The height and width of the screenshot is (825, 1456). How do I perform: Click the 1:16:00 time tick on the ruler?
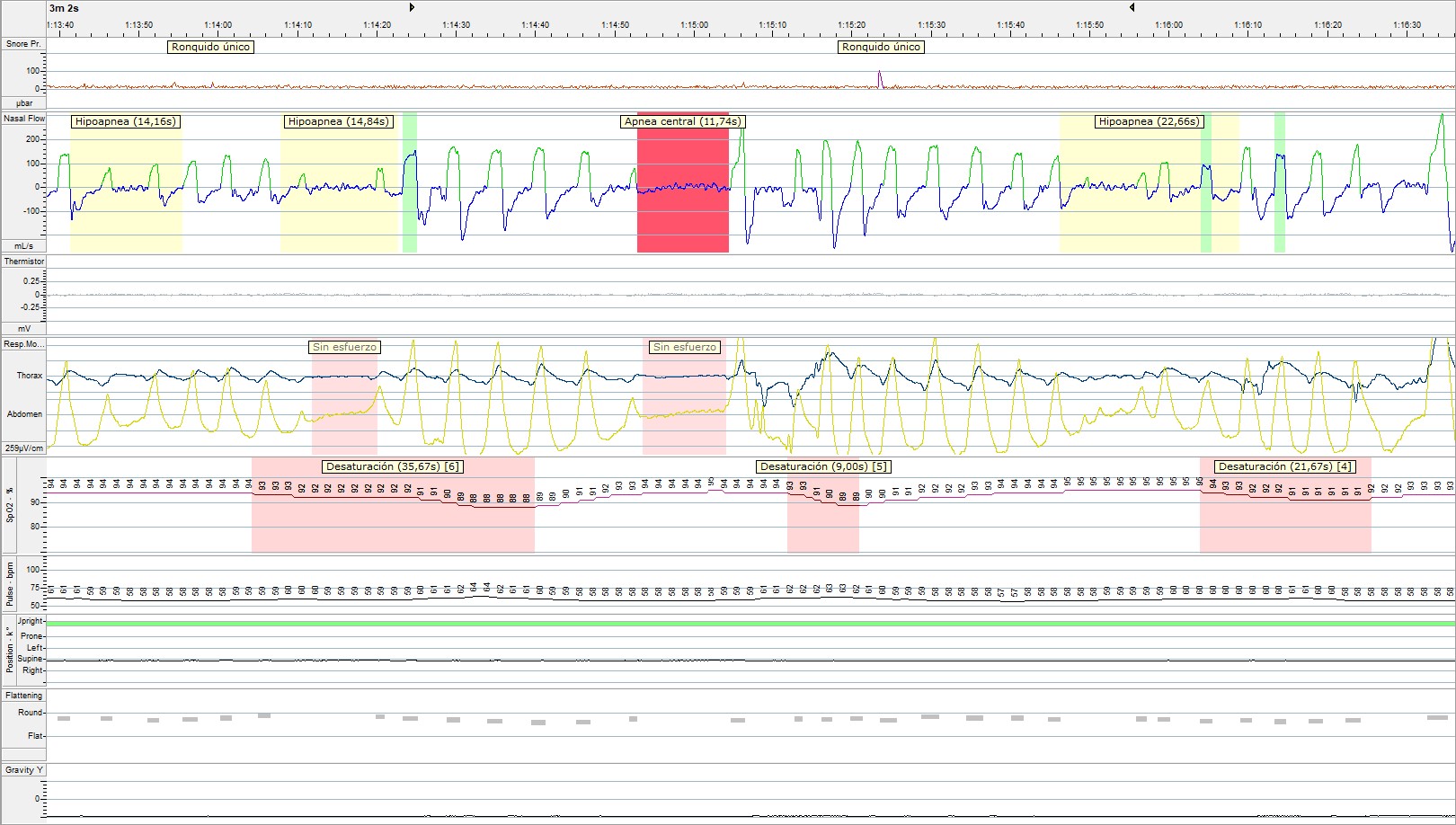tap(1169, 25)
